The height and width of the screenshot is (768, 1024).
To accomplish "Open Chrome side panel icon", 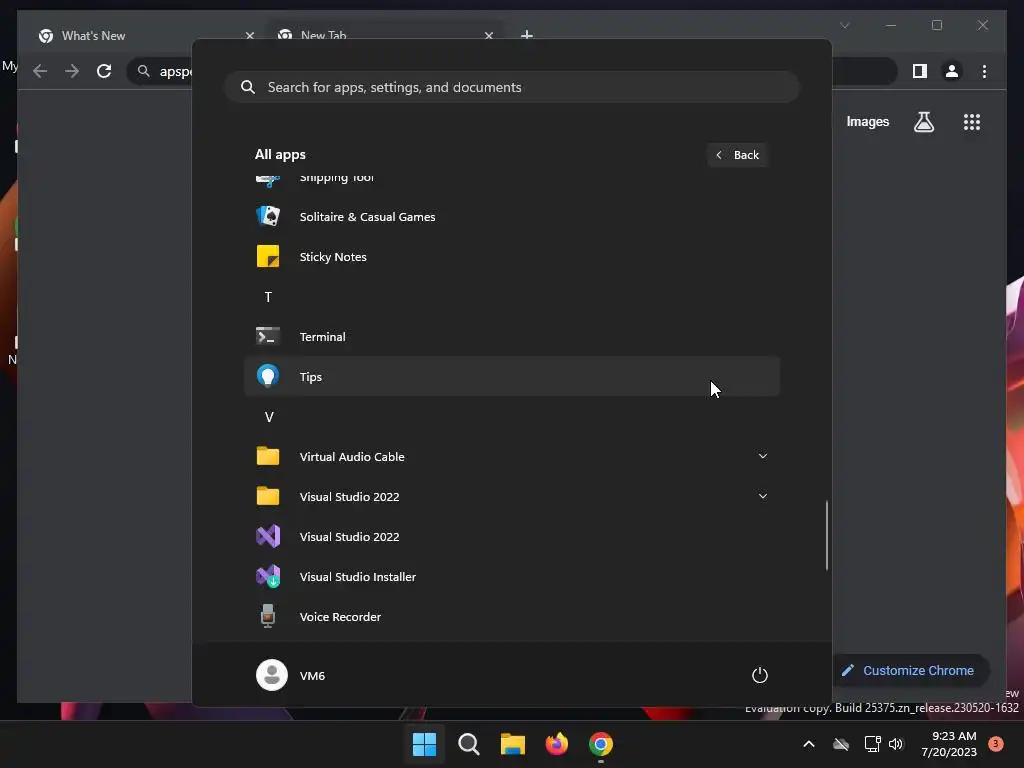I will 920,71.
